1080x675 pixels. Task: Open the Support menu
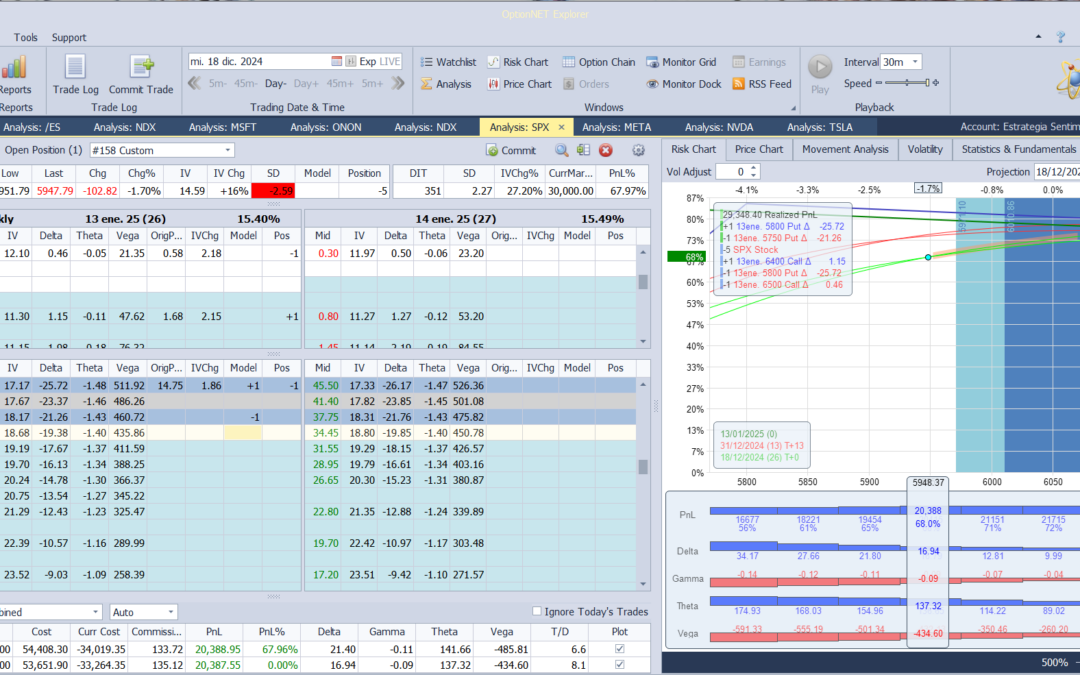coord(69,37)
